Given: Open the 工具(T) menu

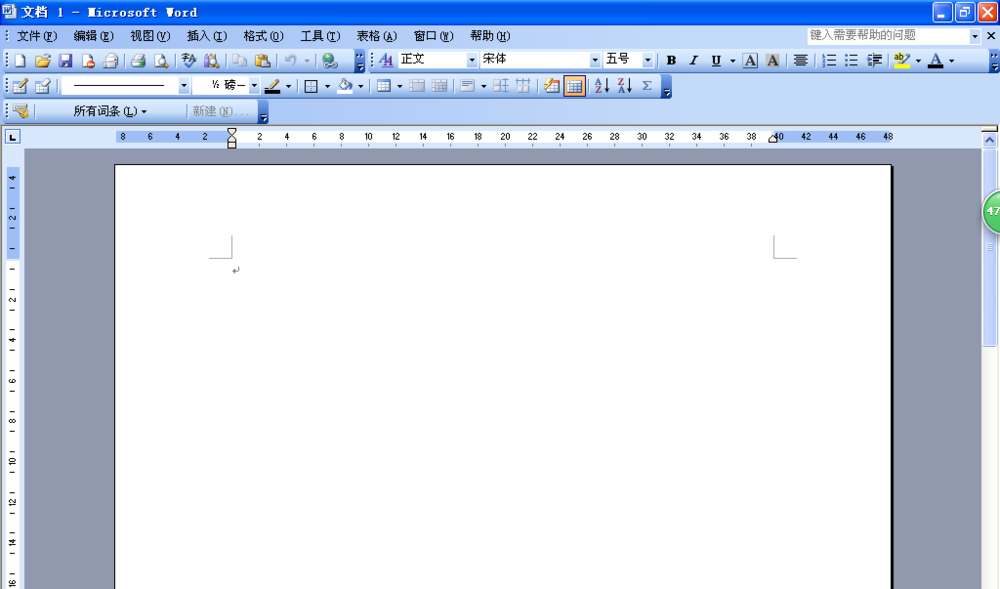Looking at the screenshot, I should coord(320,36).
